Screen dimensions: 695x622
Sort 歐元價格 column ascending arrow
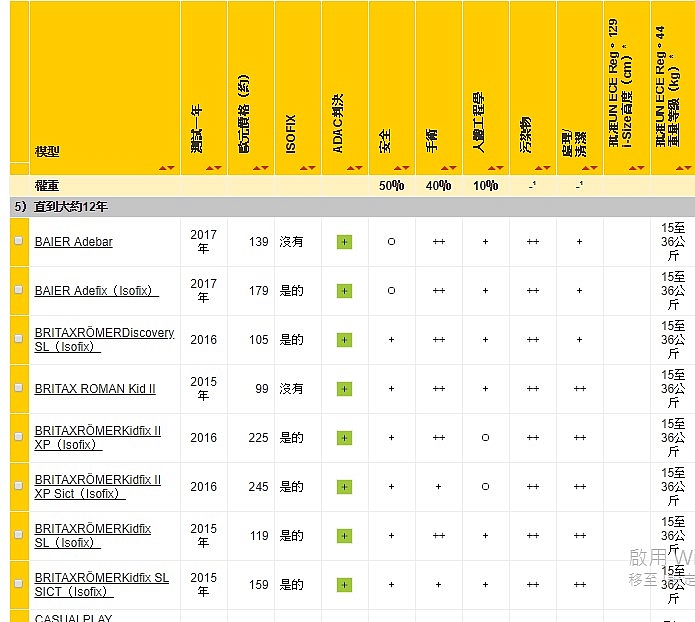point(257,168)
